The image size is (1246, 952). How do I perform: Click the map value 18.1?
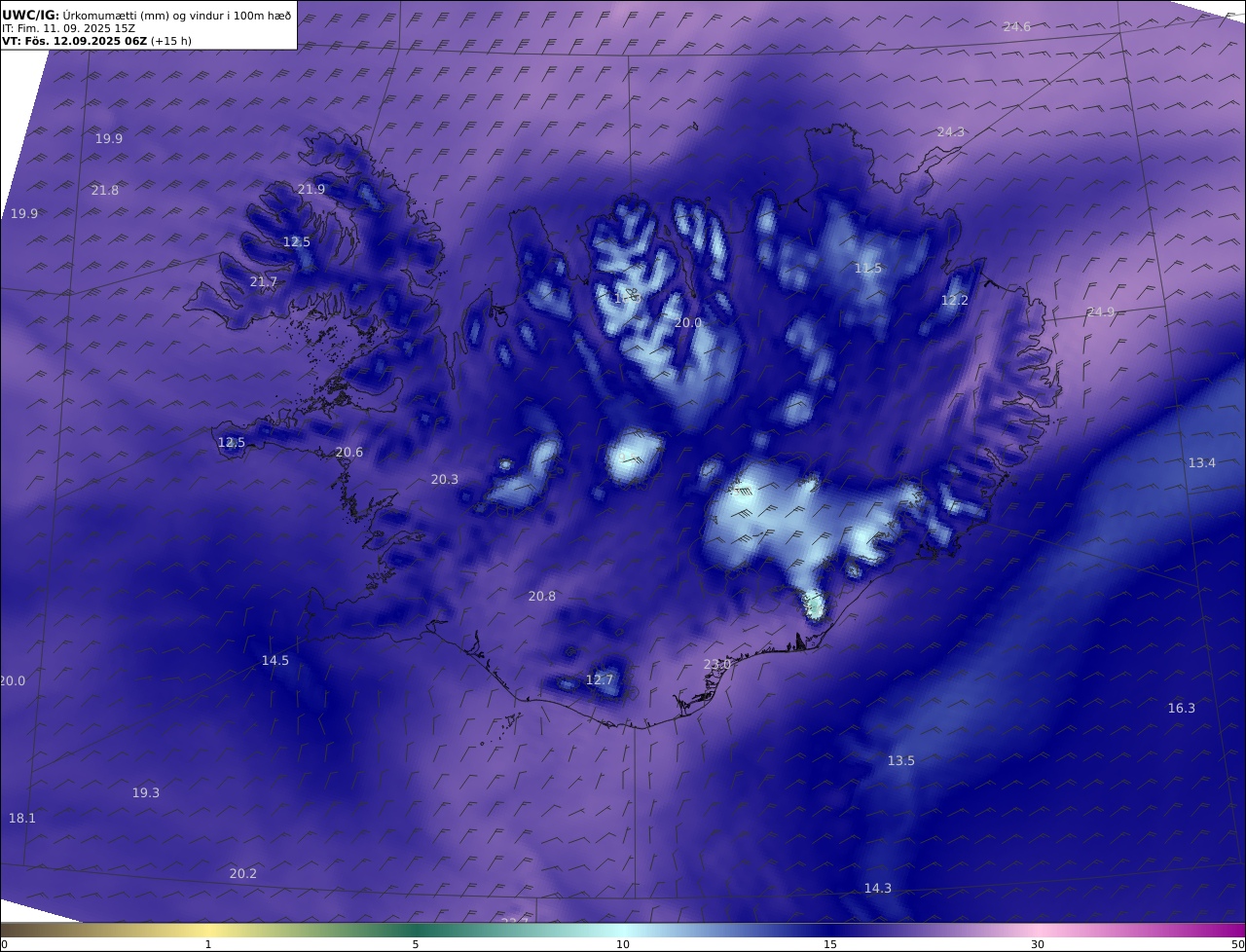[x=22, y=818]
